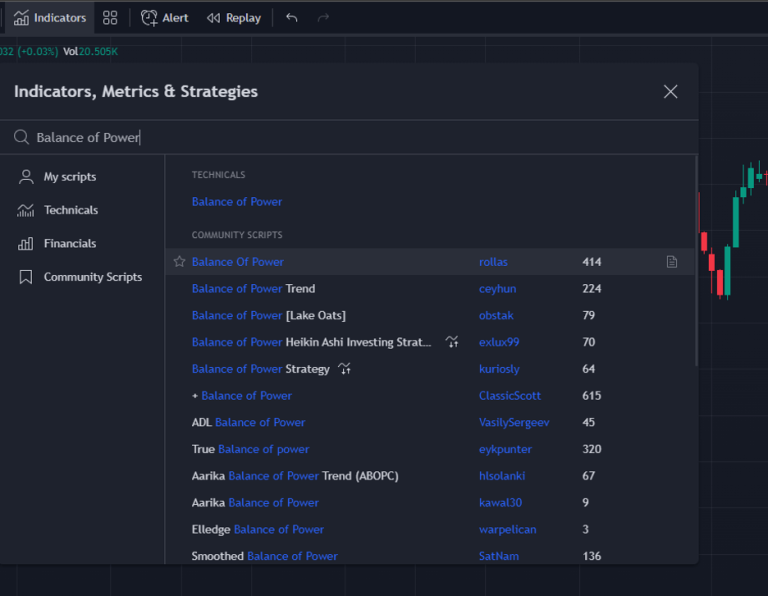Image resolution: width=768 pixels, height=596 pixels.
Task: Click the Indicators chart icon in toolbar
Action: [21, 18]
